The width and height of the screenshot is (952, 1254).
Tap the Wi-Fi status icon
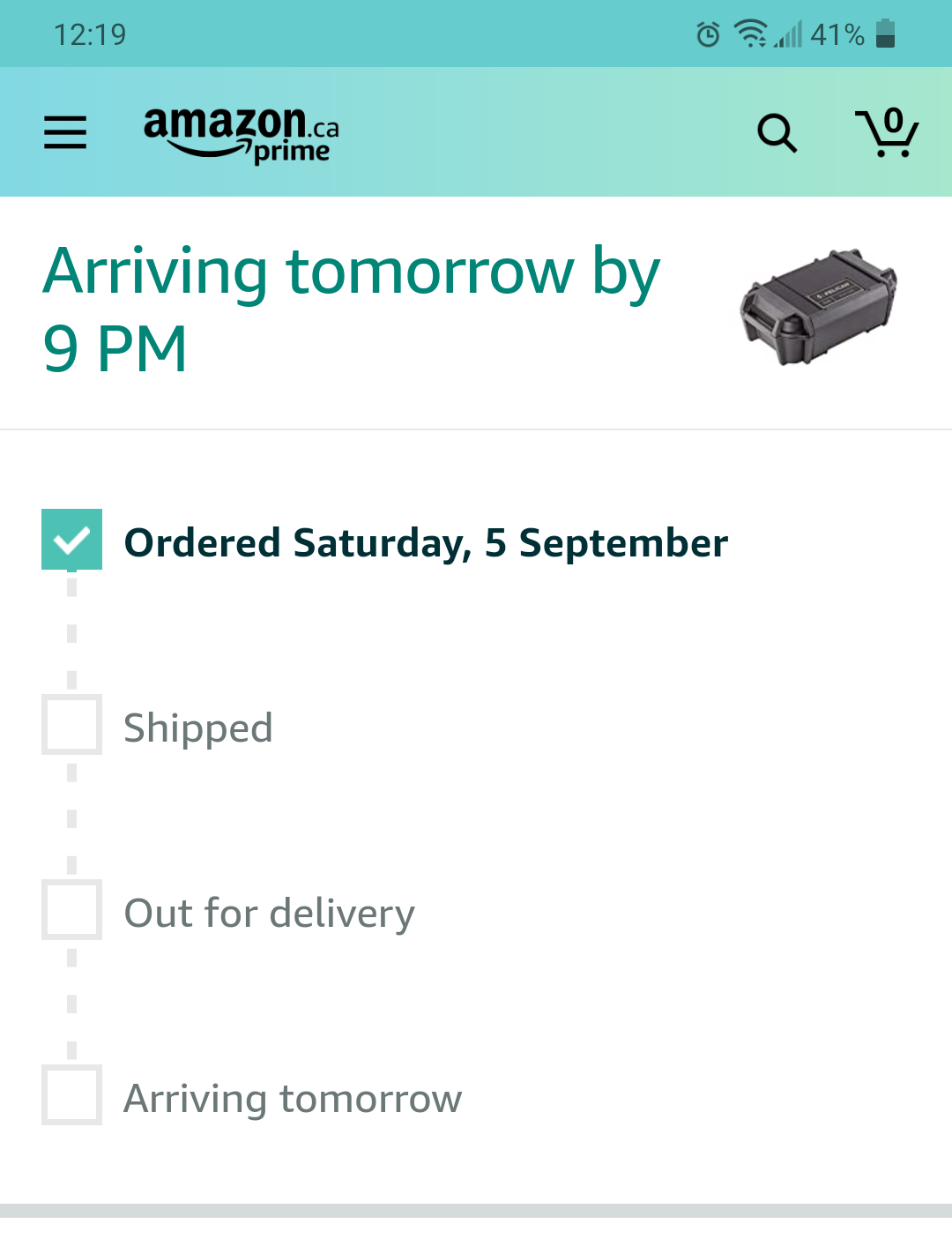[750, 34]
